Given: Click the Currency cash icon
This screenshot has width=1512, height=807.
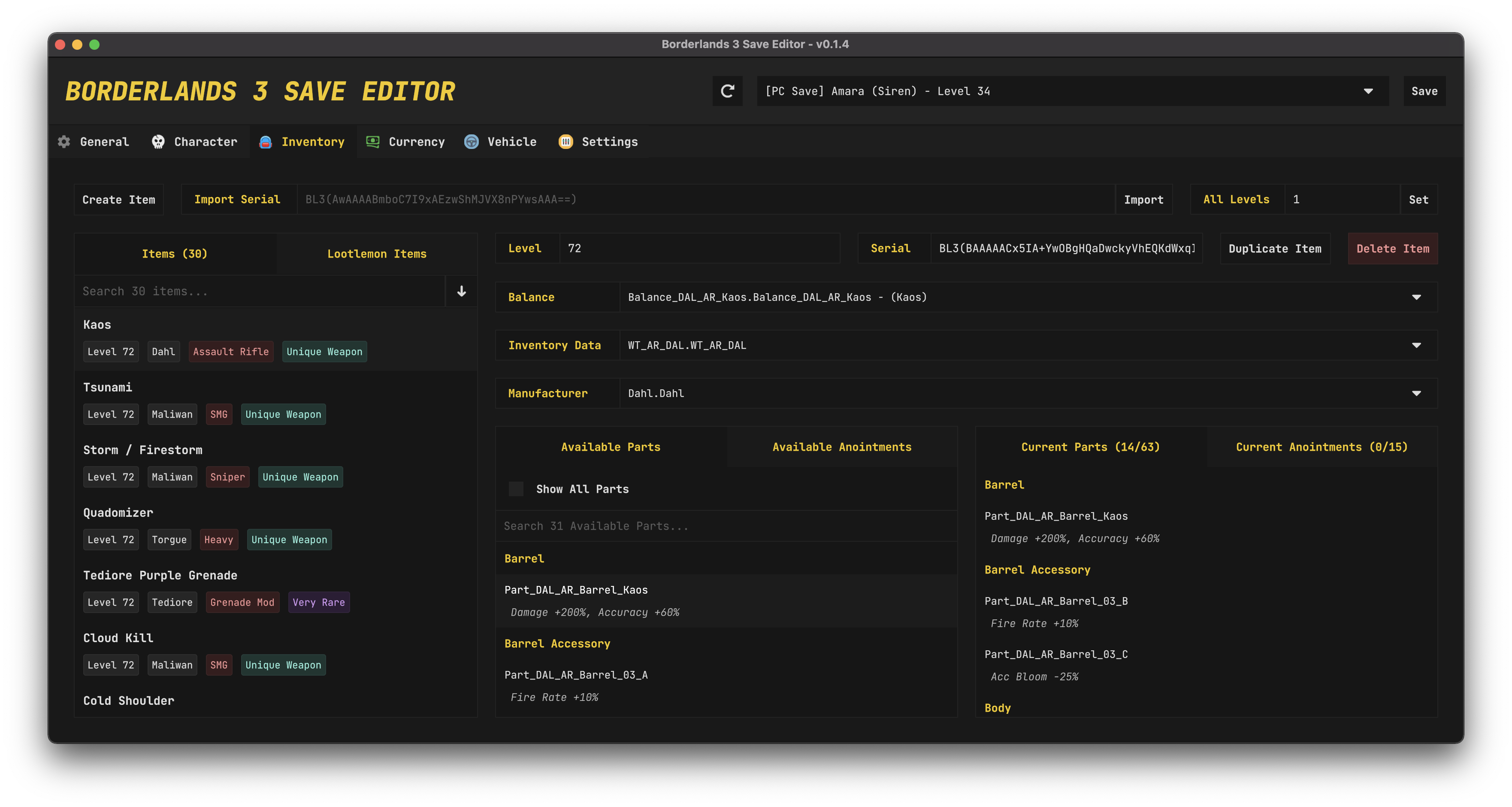Looking at the screenshot, I should click(373, 142).
